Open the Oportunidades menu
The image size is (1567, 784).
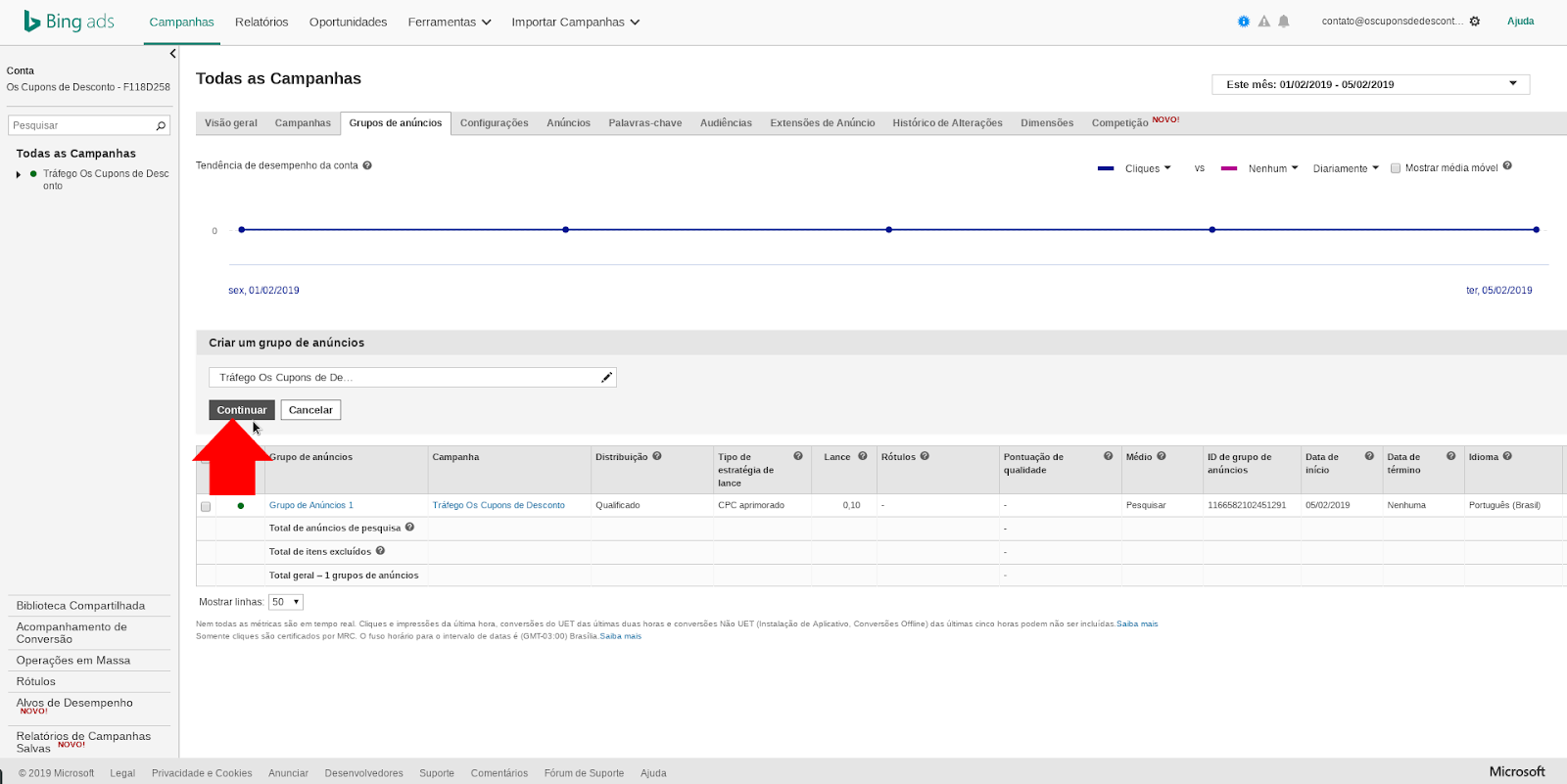click(348, 22)
